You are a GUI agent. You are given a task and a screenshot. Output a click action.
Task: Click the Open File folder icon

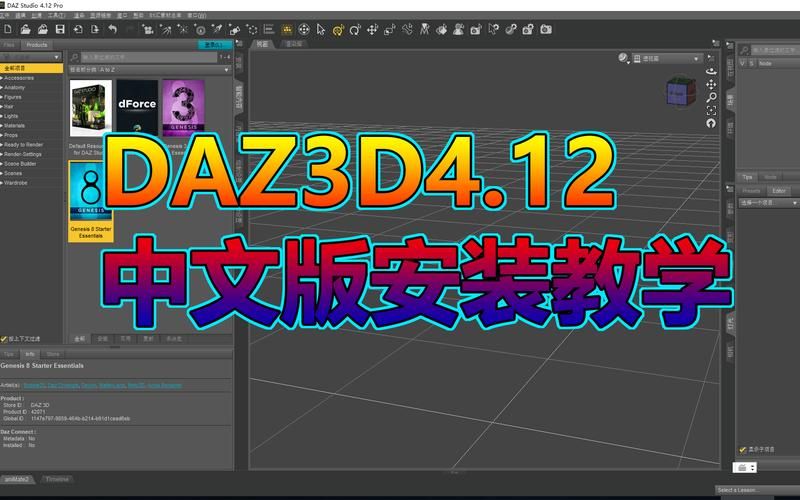[25, 30]
